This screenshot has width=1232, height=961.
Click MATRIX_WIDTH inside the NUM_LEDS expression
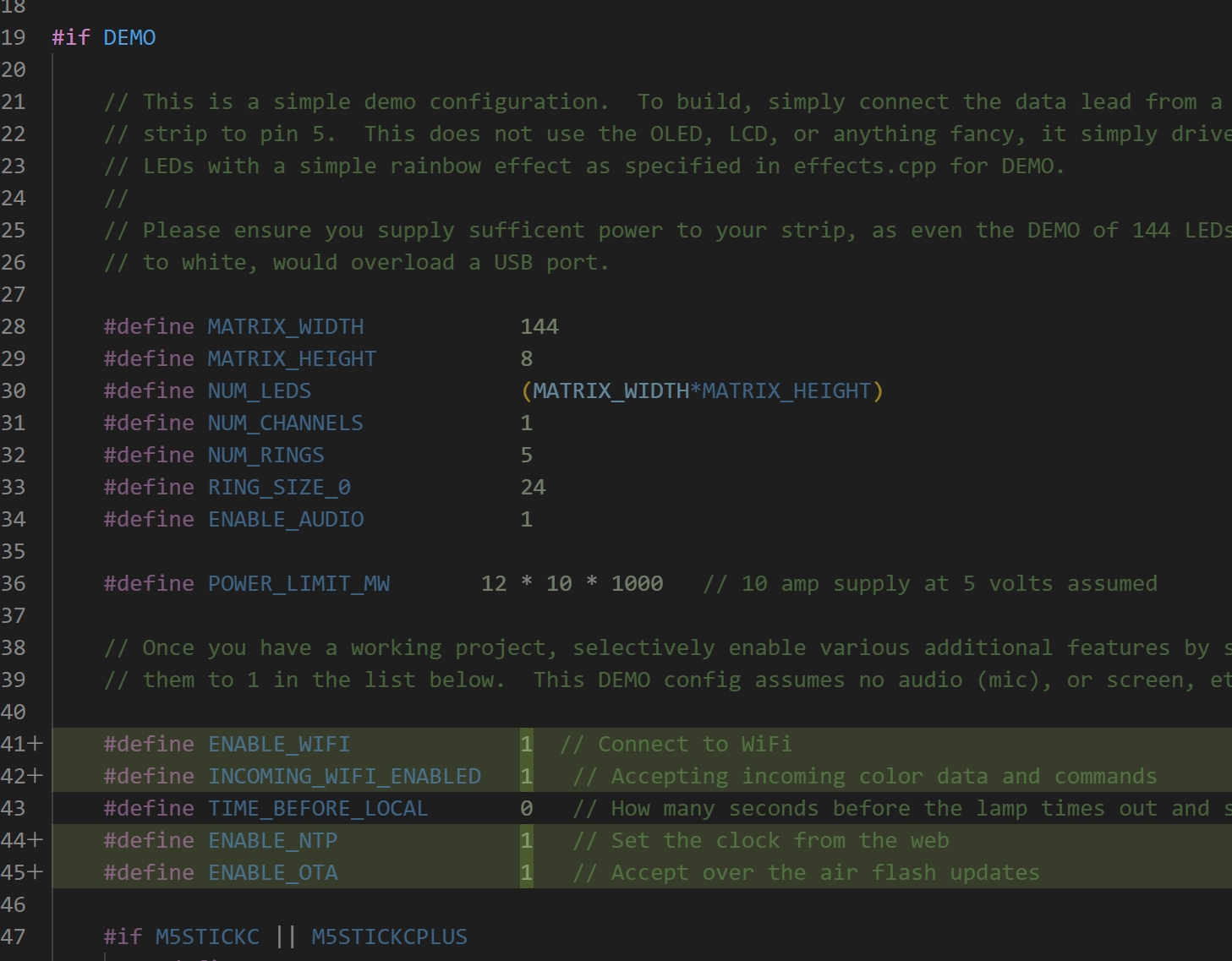tap(611, 391)
